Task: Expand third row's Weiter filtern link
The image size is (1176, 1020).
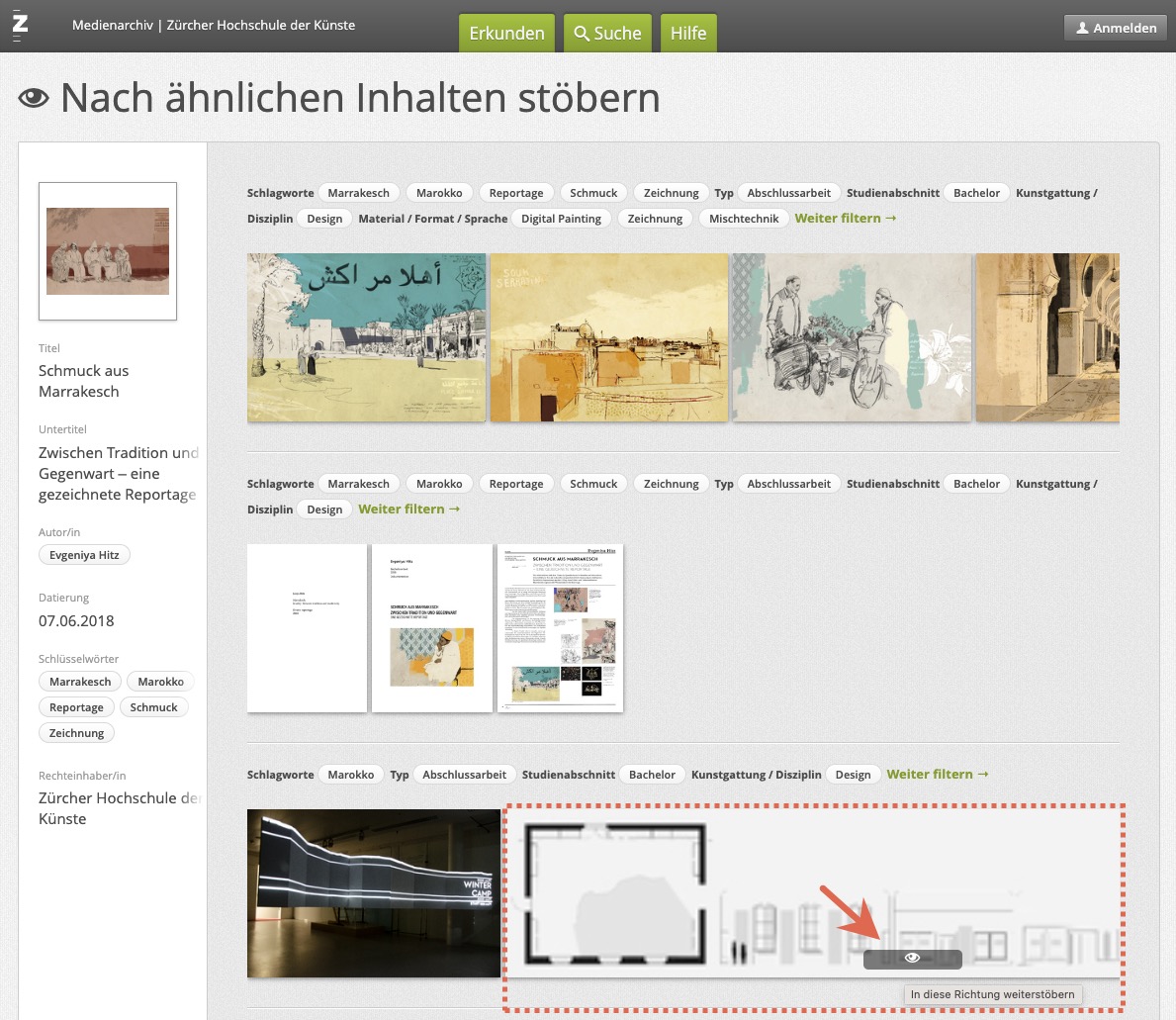Action: 937,774
